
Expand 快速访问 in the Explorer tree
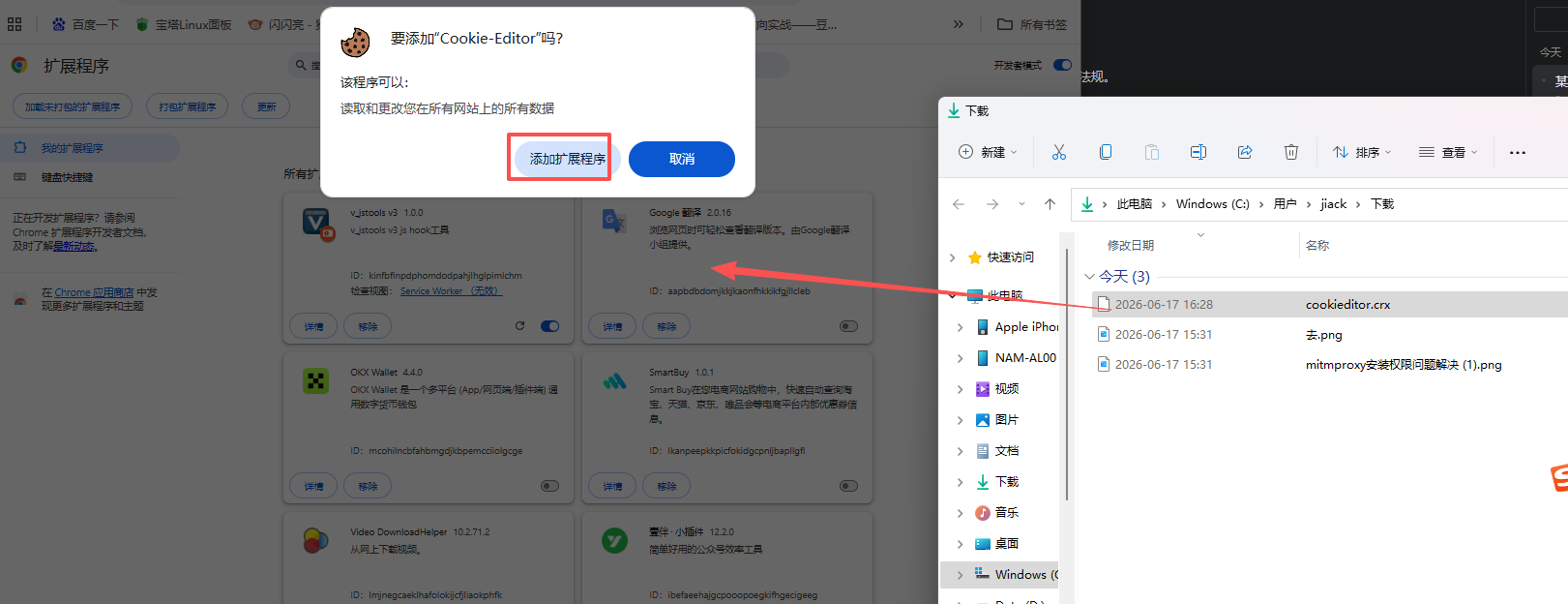tap(953, 257)
